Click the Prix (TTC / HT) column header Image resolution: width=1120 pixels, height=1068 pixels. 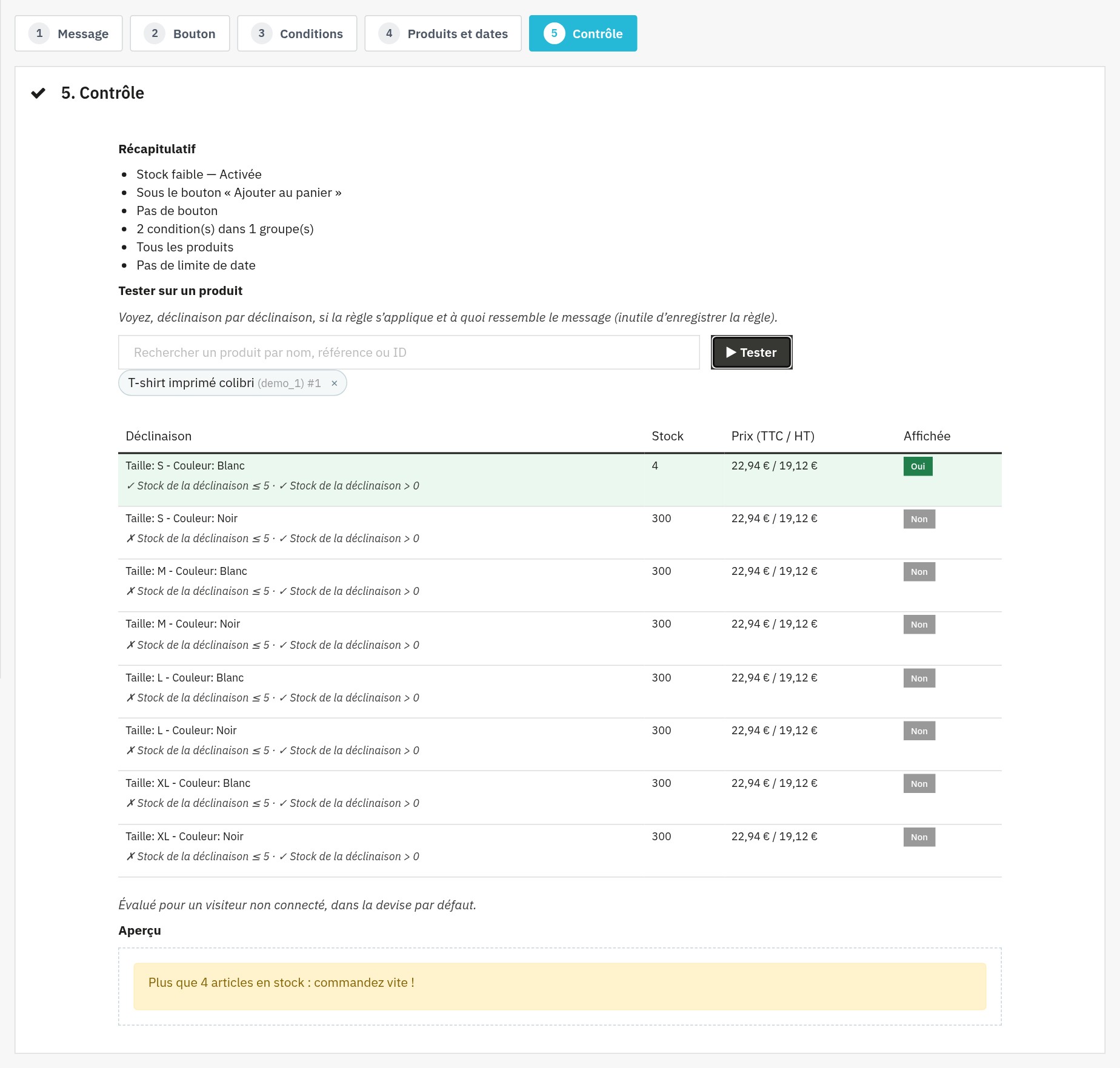[x=773, y=436]
